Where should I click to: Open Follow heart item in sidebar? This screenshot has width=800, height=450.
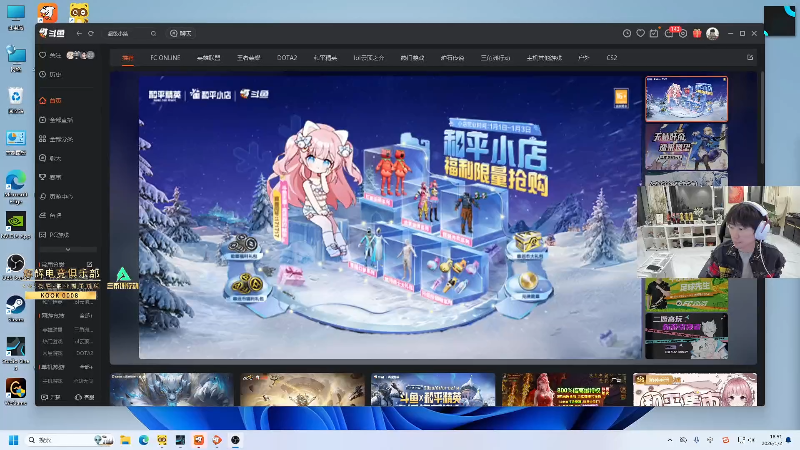coord(50,55)
